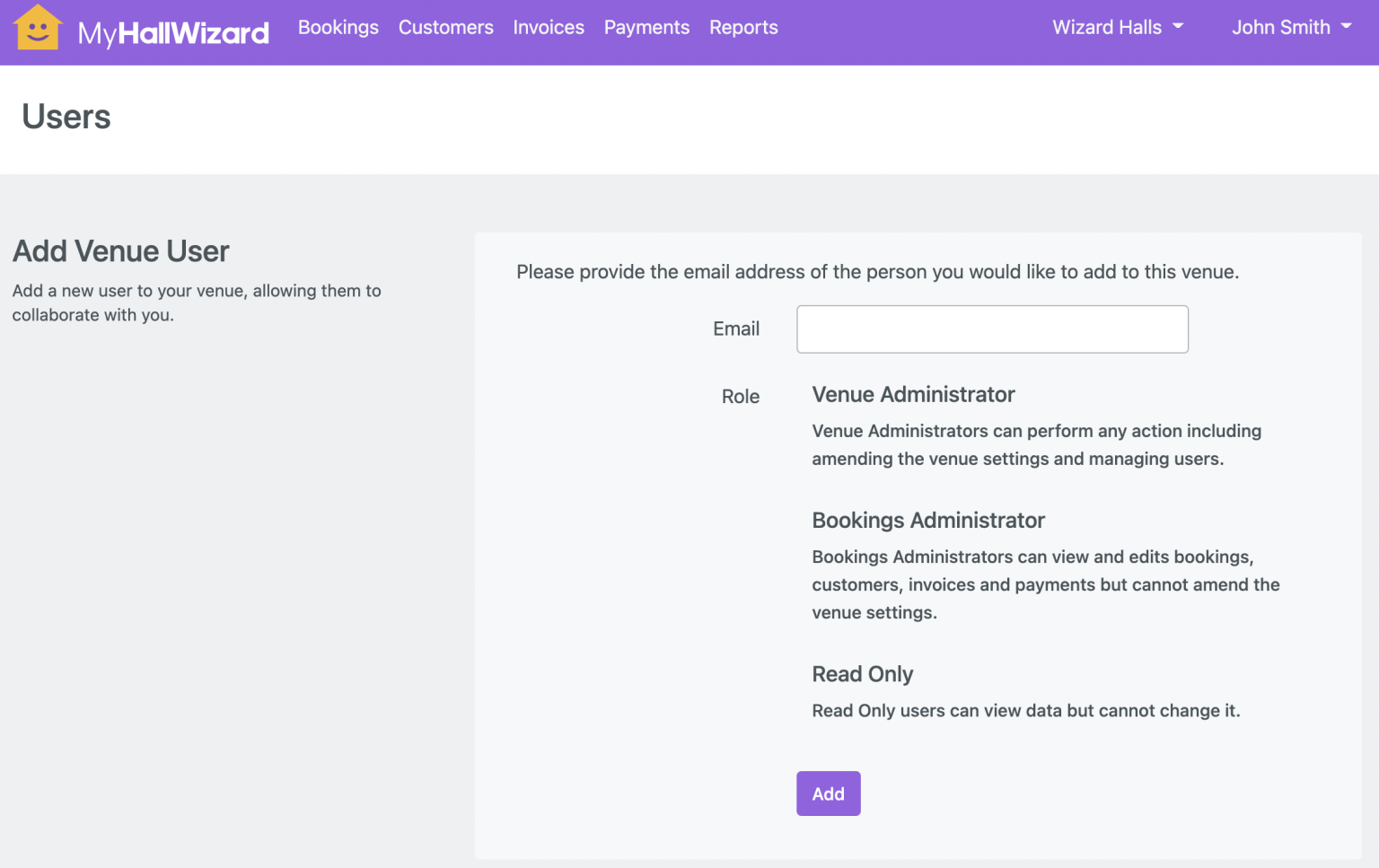Click the Email field label
The image size is (1379, 868).
coord(735,329)
